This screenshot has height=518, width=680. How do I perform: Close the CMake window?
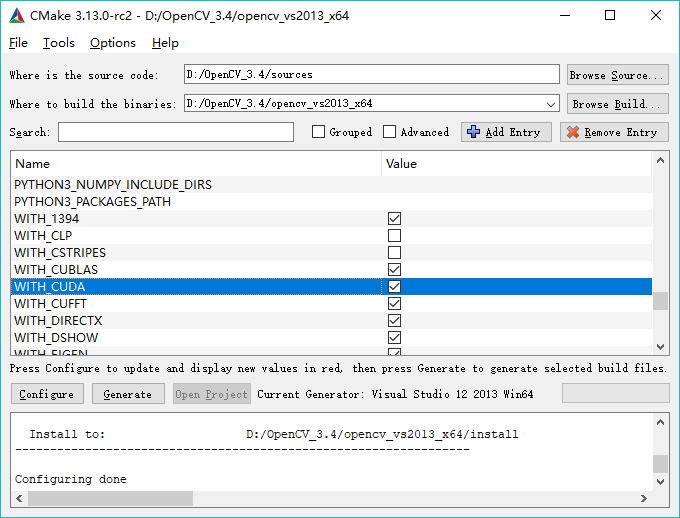tap(656, 16)
